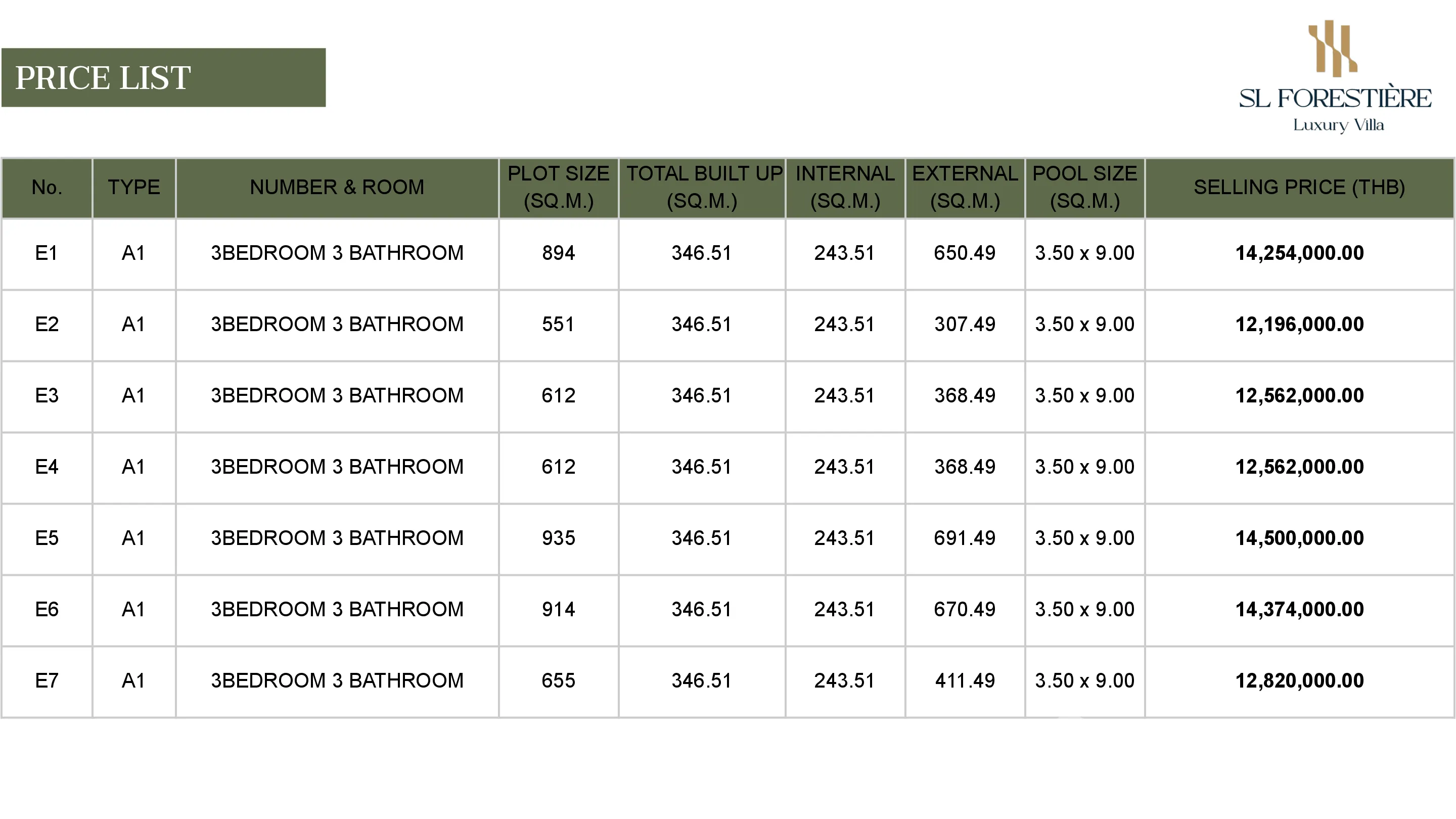
Task: Select the 14,254,000.00 price cell
Action: 1299,253
